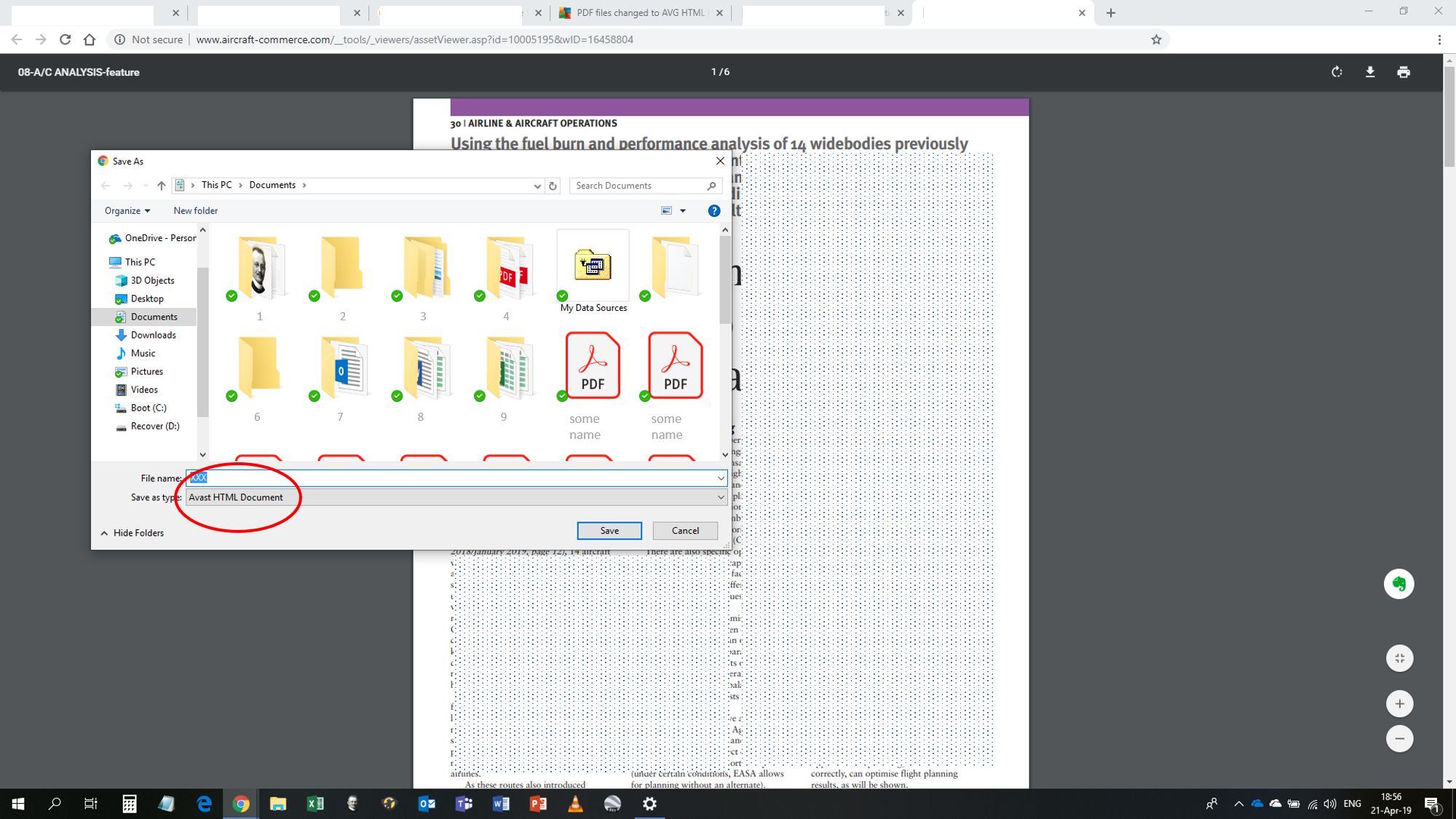The width and height of the screenshot is (1456, 819).
Task: Cancel the Save As dialog
Action: click(x=684, y=531)
